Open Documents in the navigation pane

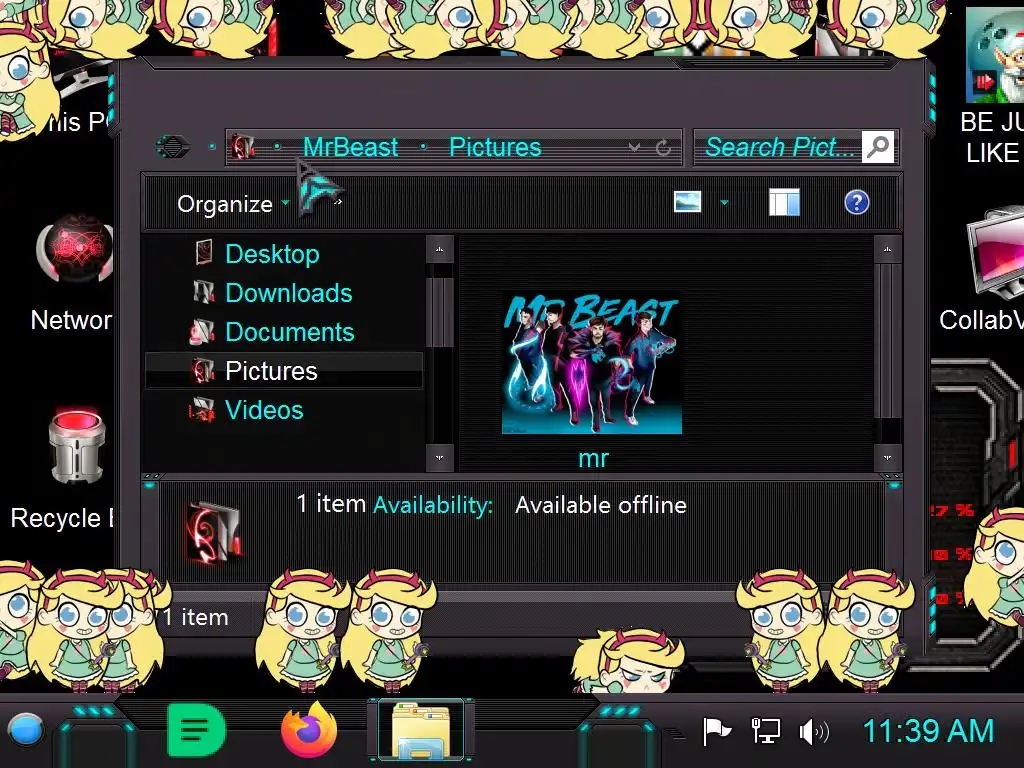[289, 332]
